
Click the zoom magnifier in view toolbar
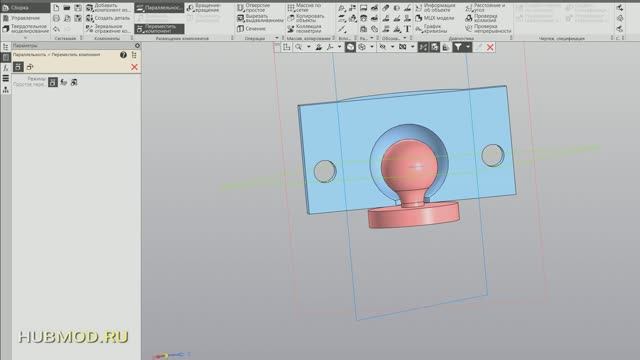[x=299, y=47]
